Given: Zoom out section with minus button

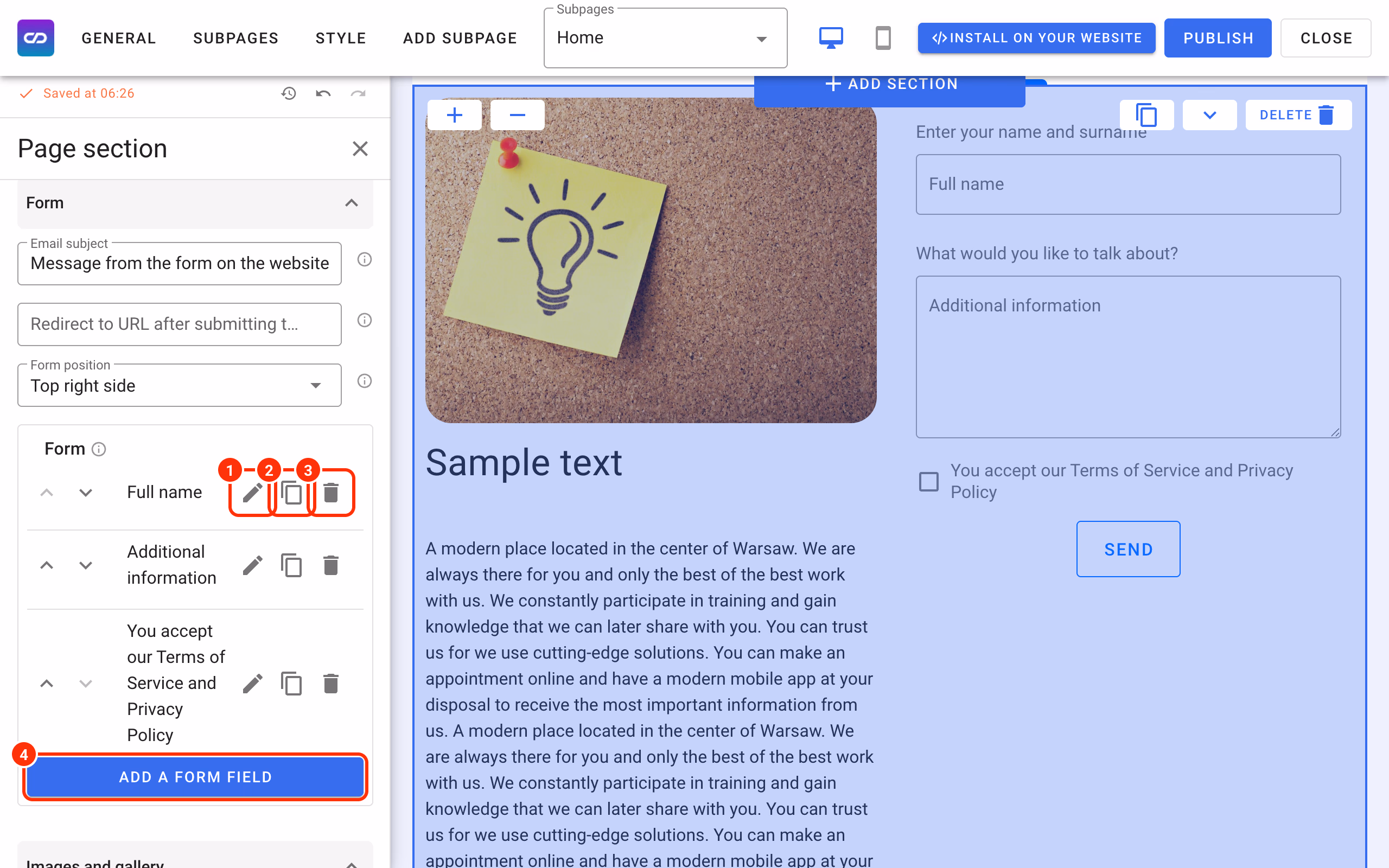Looking at the screenshot, I should click(517, 115).
